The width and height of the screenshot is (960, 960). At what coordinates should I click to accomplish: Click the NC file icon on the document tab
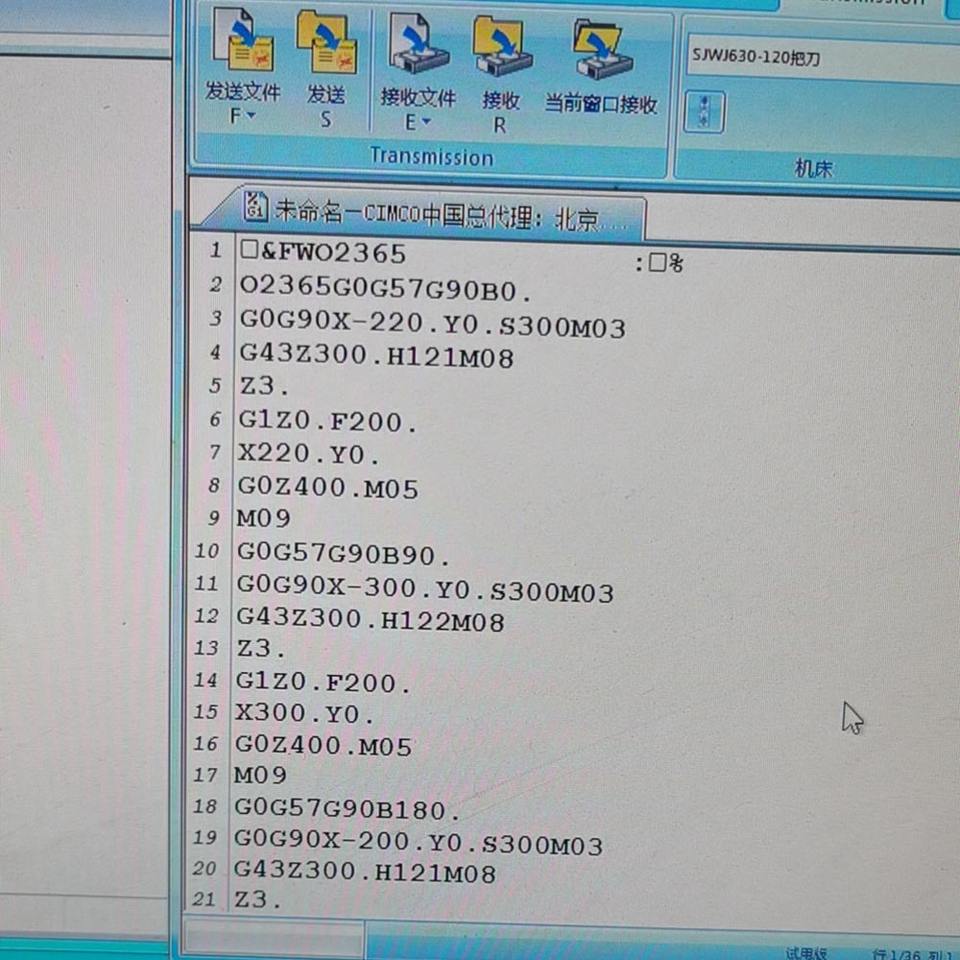click(x=255, y=206)
